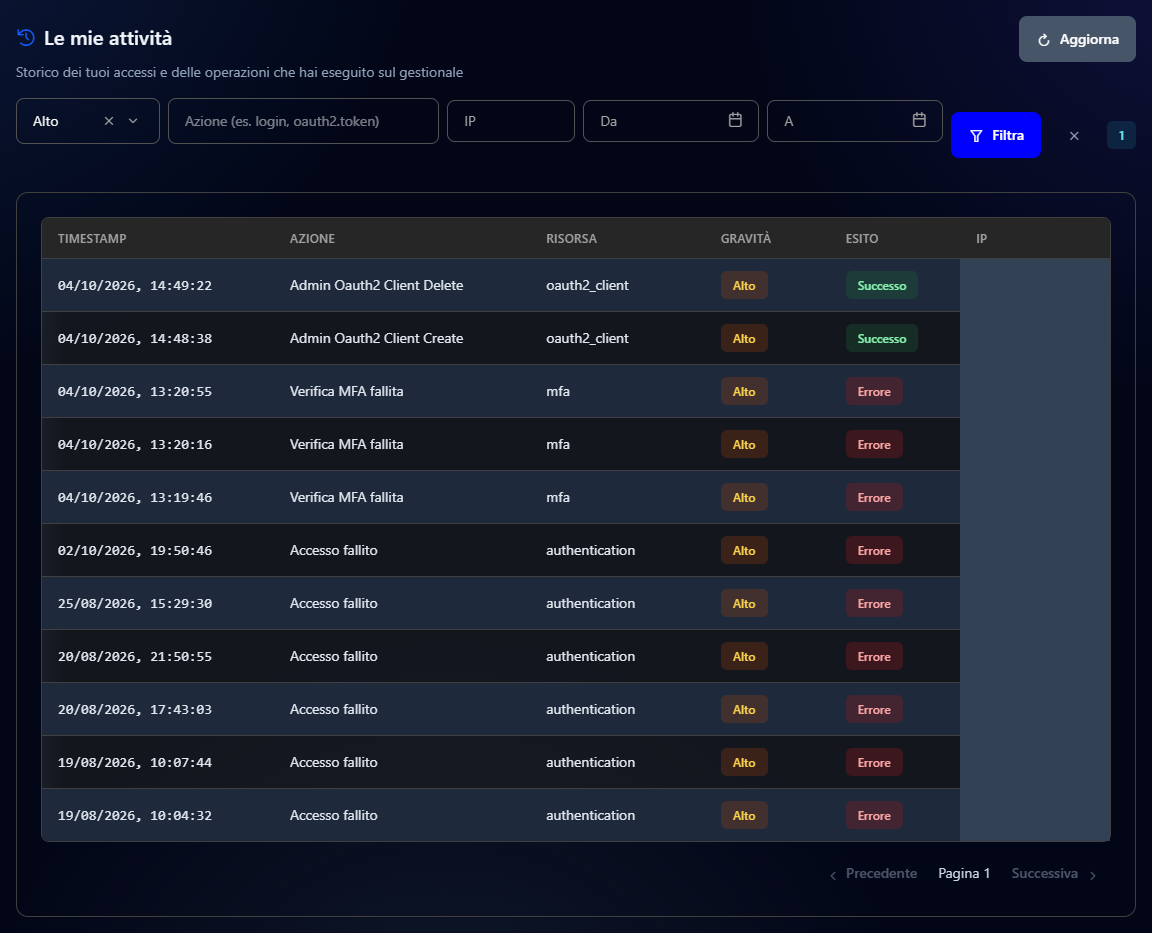This screenshot has width=1152, height=933.
Task: Click Accesso fallito in the 25/08/2026 row
Action: (334, 603)
